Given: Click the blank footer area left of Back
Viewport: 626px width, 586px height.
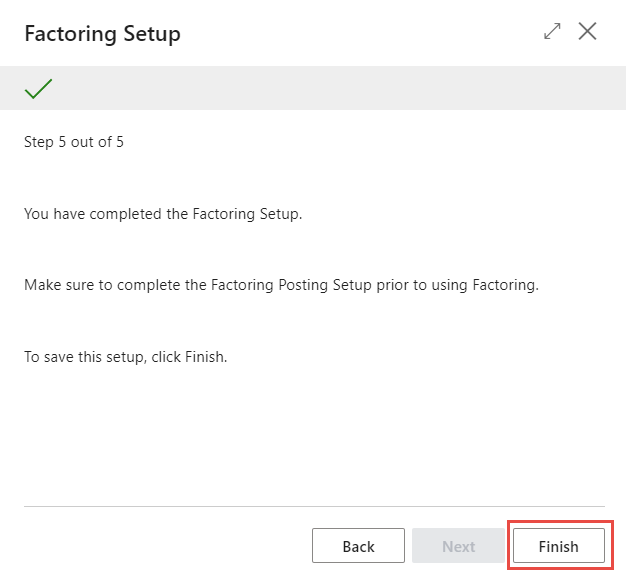Looking at the screenshot, I should (160, 546).
